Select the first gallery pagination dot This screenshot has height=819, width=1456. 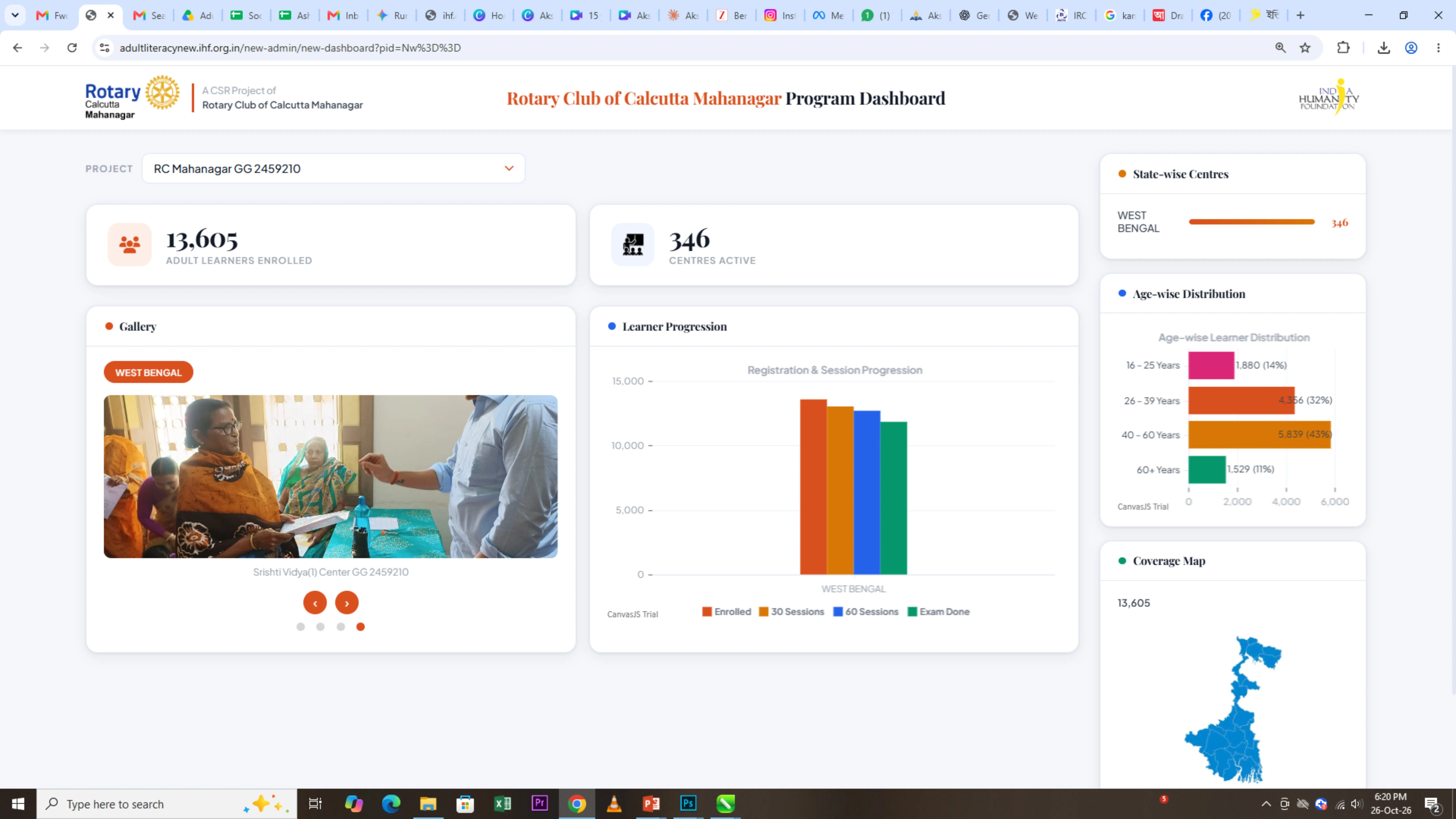(301, 627)
